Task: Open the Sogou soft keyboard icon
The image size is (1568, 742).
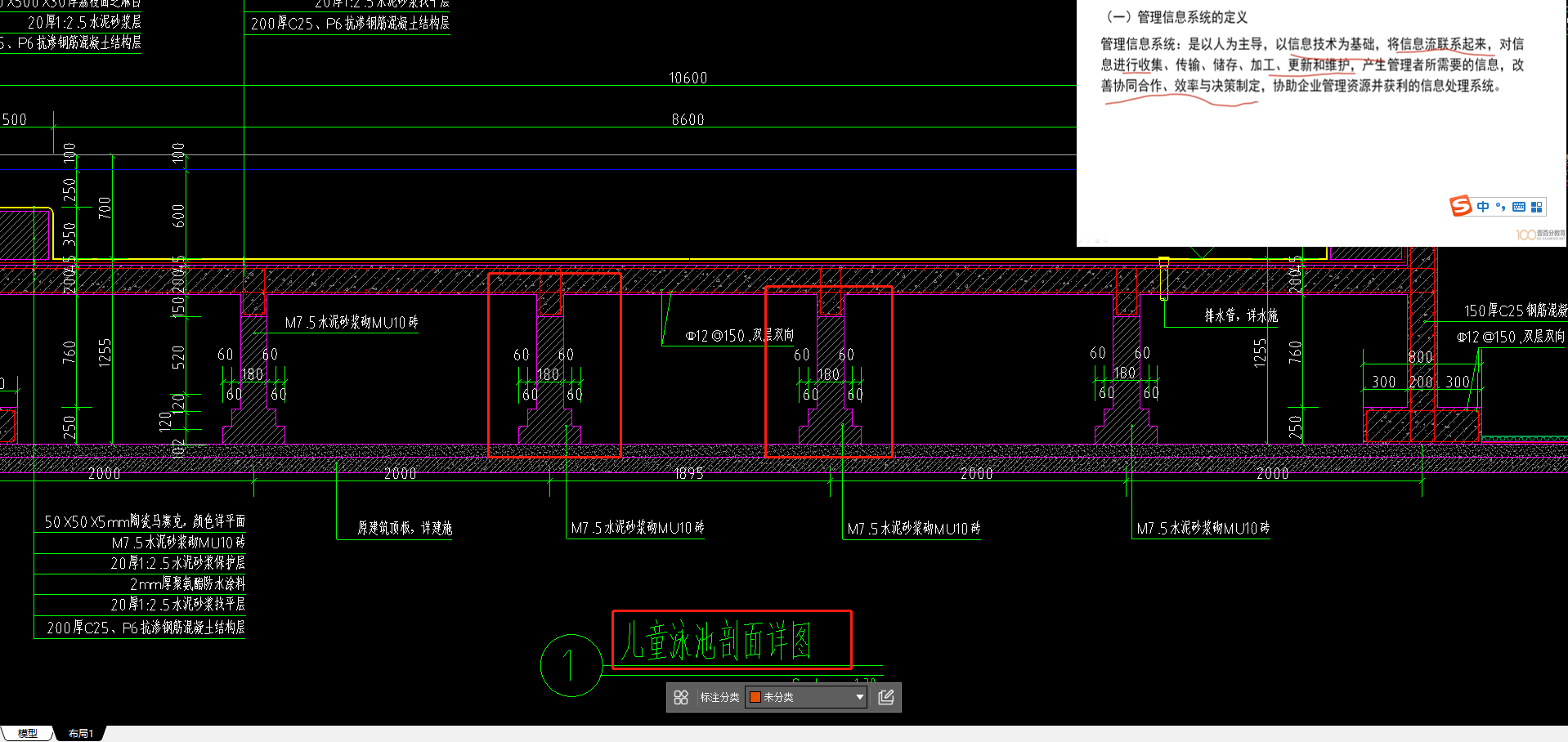Action: [x=1519, y=207]
